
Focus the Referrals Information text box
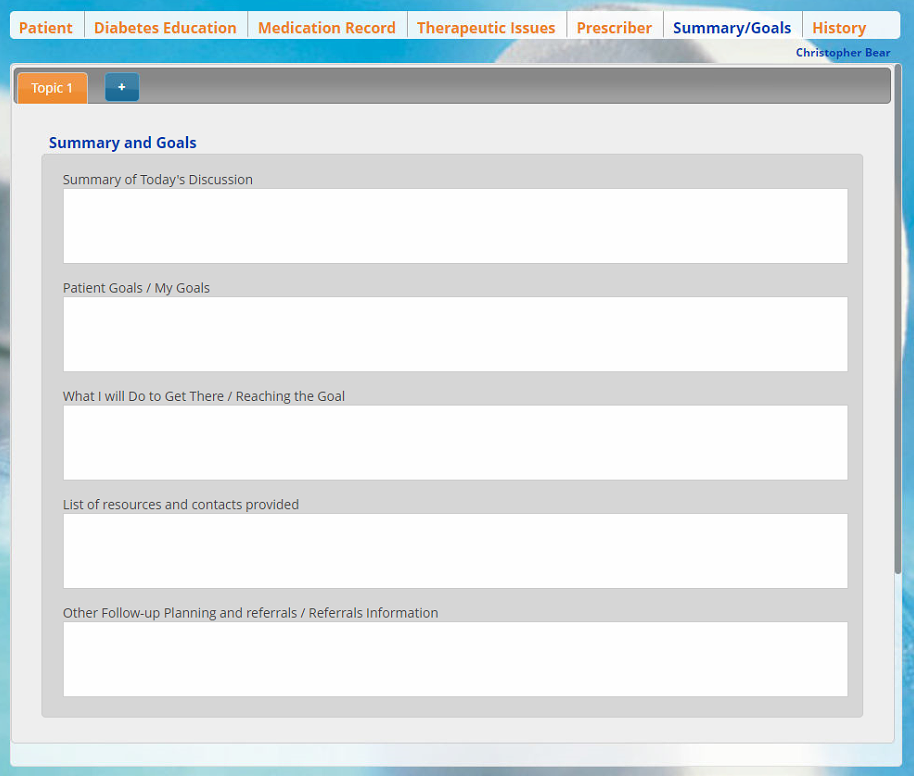[x=455, y=659]
